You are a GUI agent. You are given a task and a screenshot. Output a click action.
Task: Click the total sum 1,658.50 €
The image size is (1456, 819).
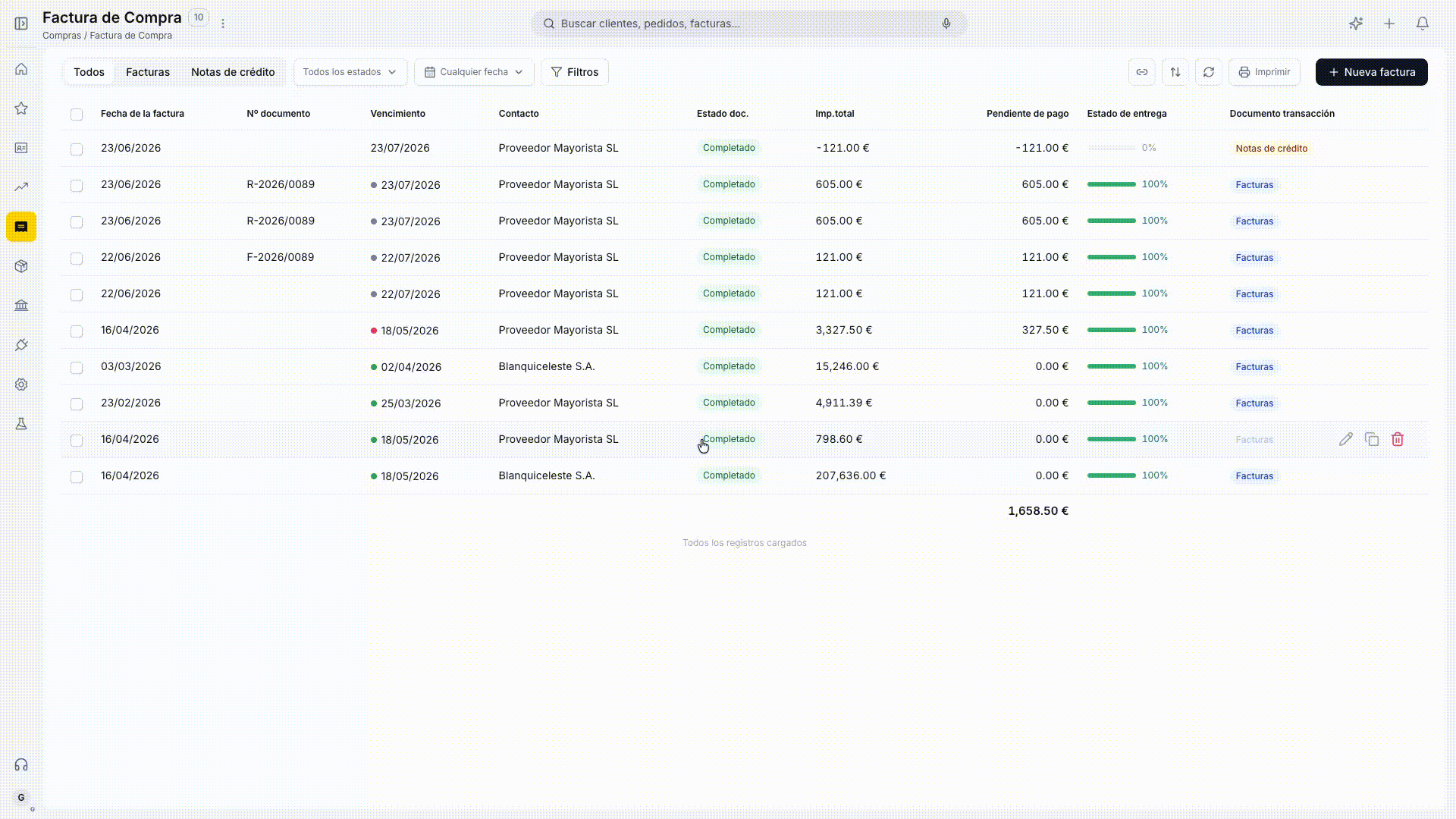pos(1038,511)
